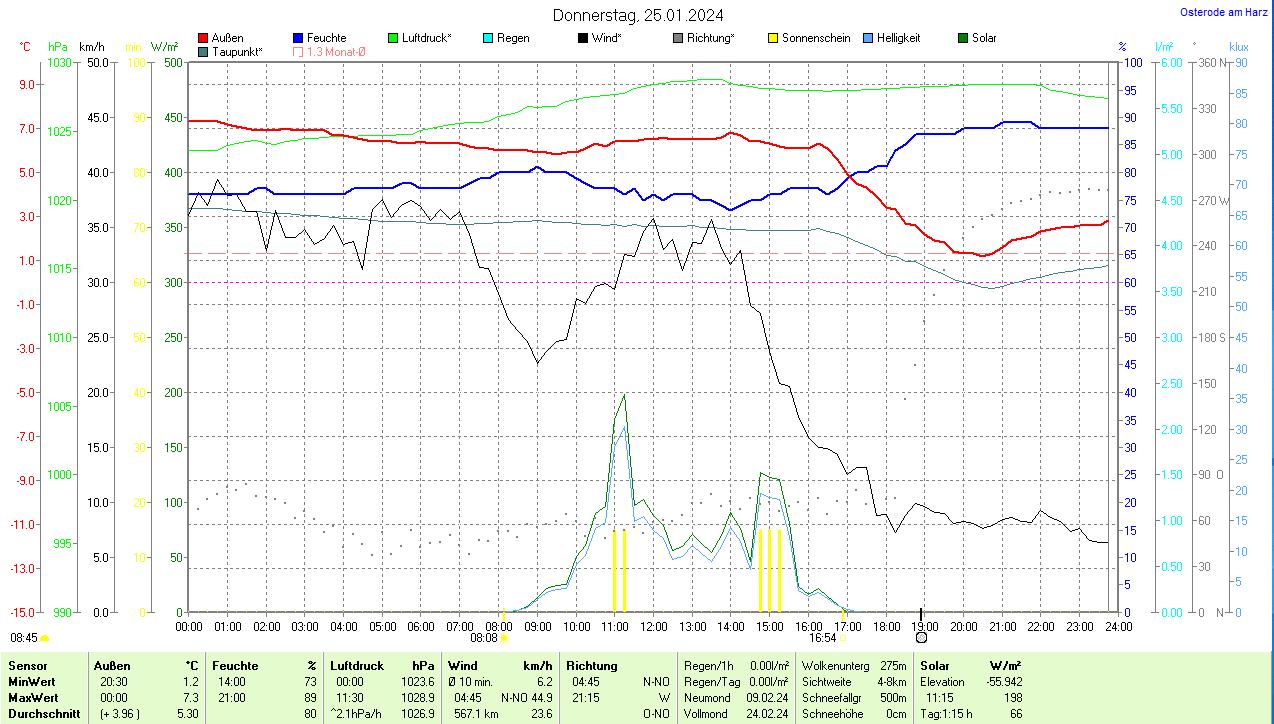Click the blue Feuchte legend square

[298, 38]
